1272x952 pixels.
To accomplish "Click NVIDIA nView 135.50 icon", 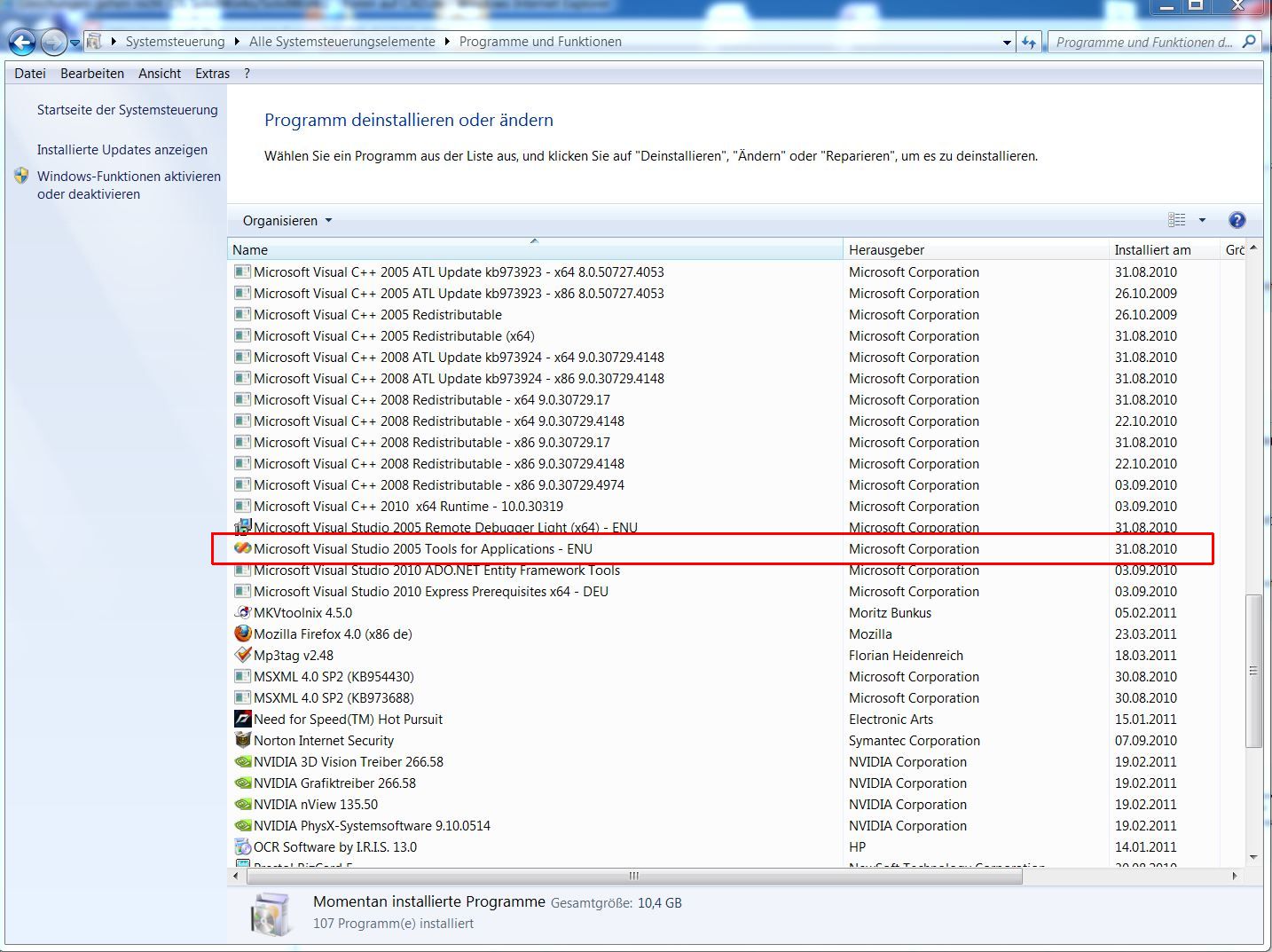I will [243, 804].
